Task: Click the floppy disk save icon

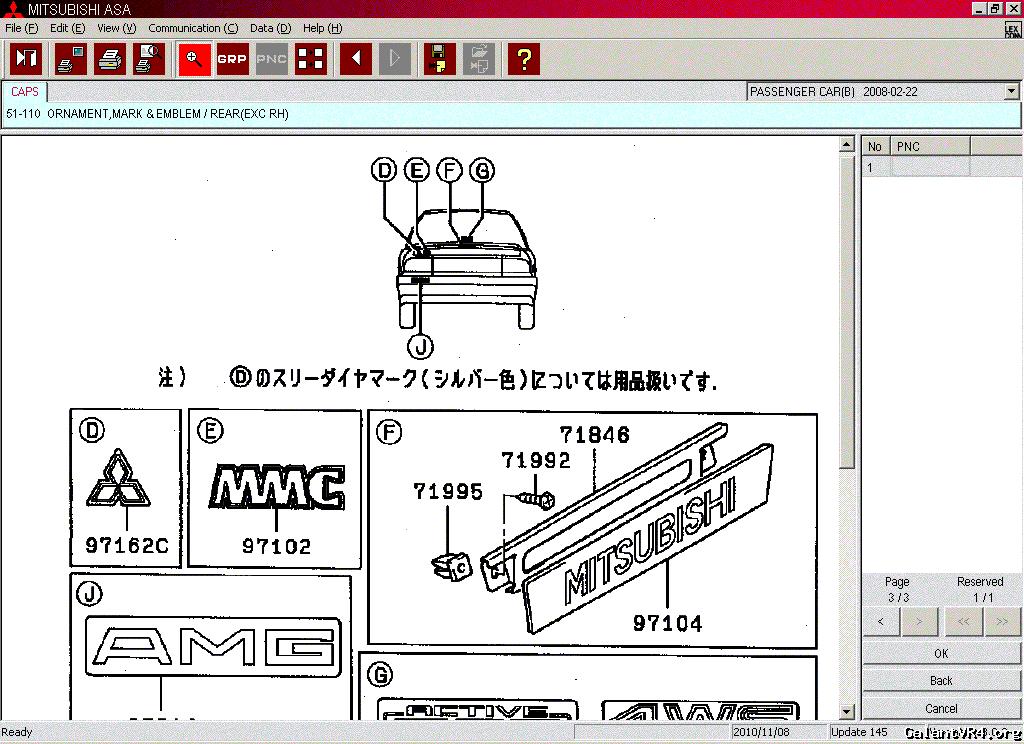Action: (439, 59)
